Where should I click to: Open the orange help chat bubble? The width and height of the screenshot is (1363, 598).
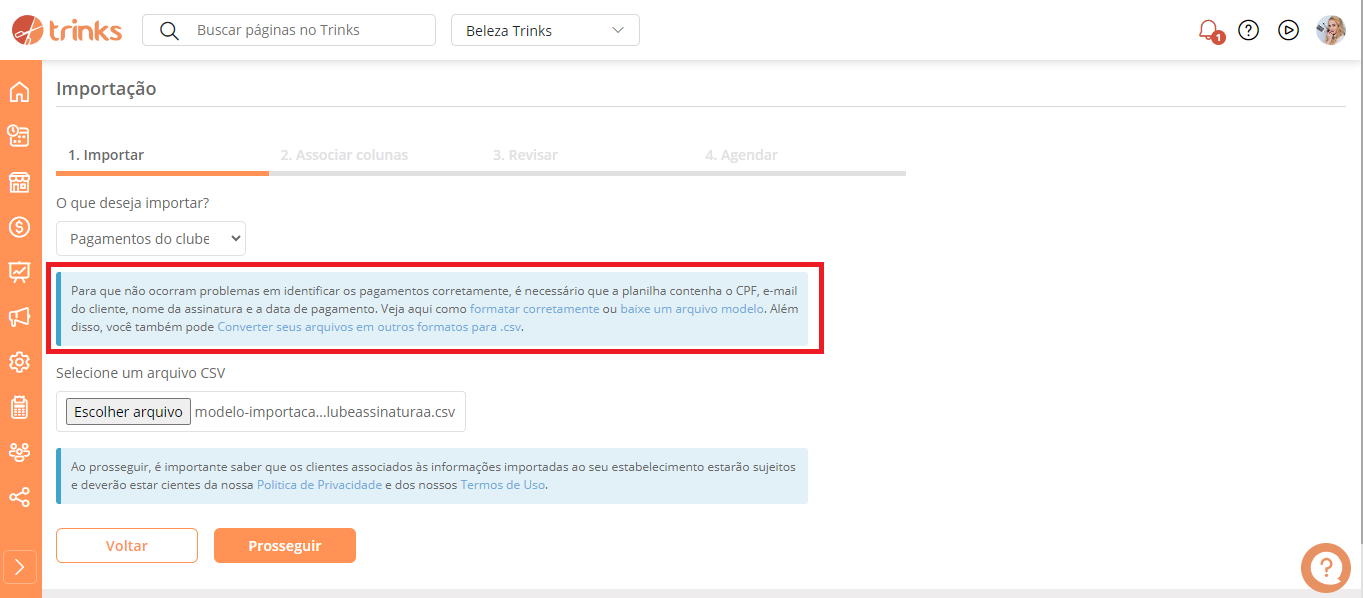[x=1326, y=568]
